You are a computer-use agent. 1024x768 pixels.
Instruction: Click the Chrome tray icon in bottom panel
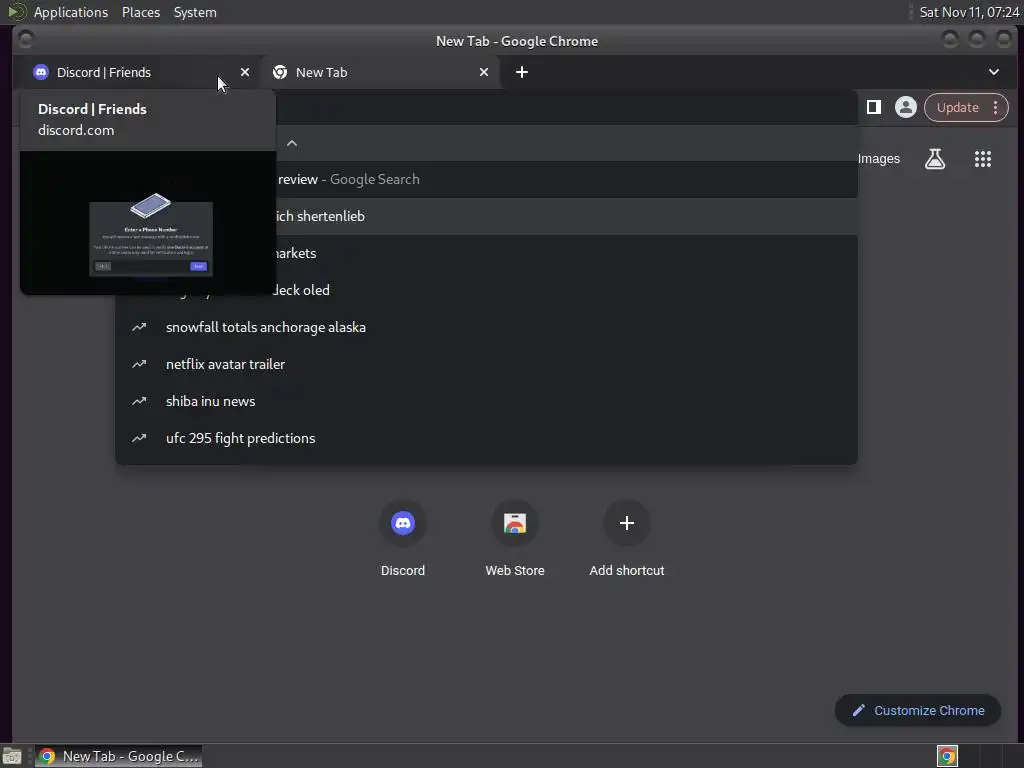tap(947, 756)
